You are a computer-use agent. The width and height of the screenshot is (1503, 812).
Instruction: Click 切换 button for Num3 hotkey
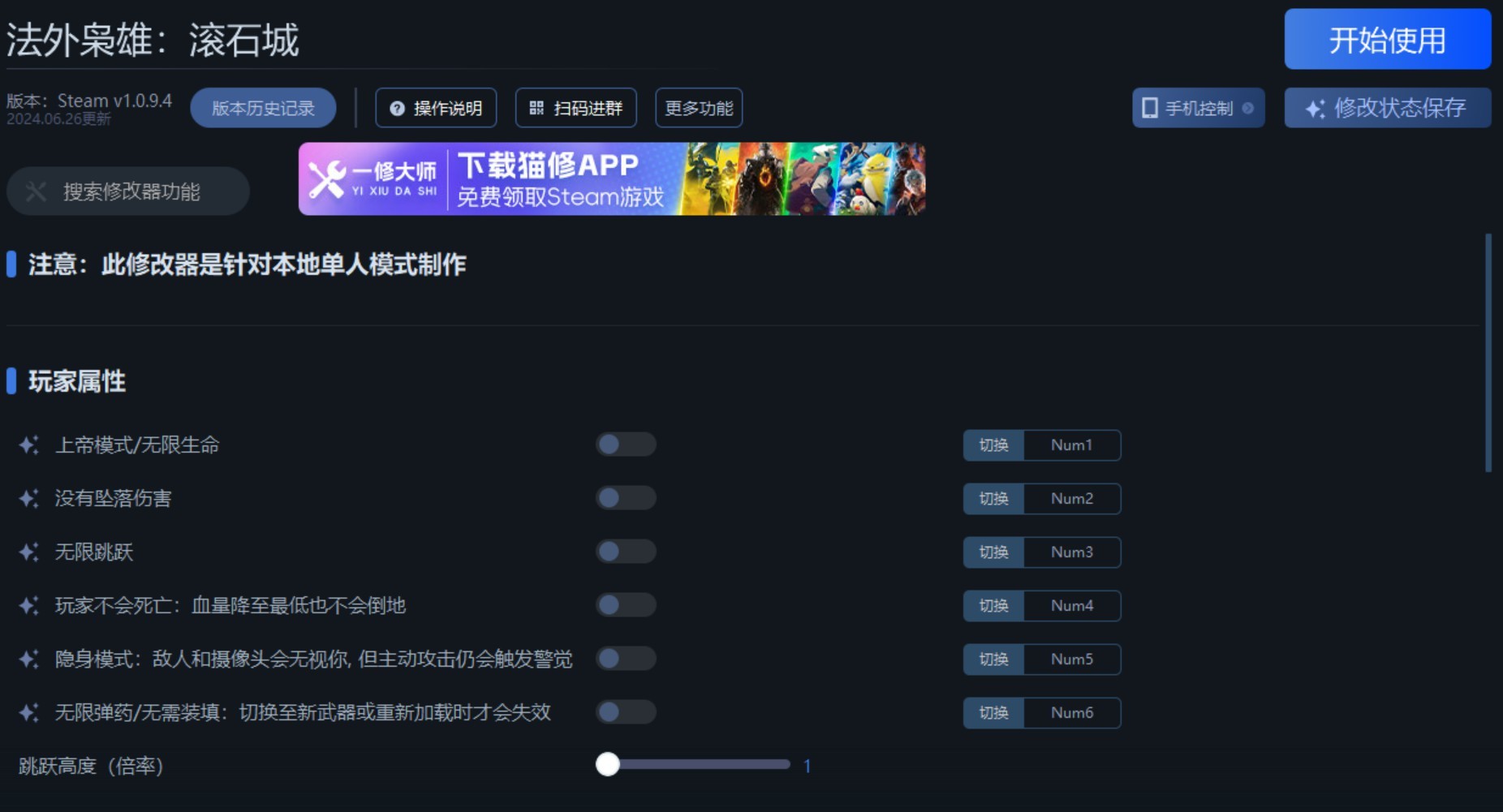[x=993, y=552]
